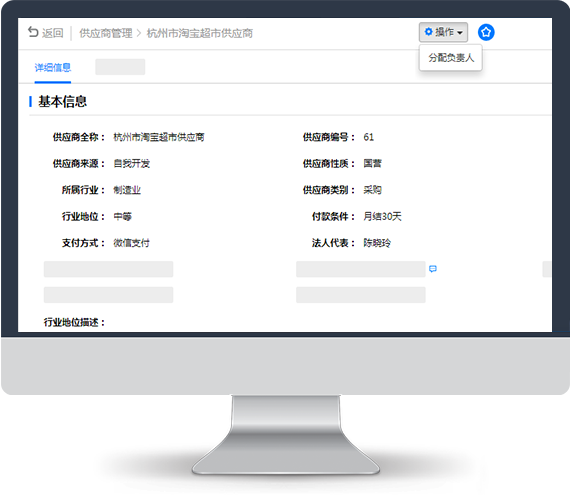The height and width of the screenshot is (495, 572).
Task: Open the greyed placeholder tab beside 详细信息
Action: (x=120, y=67)
